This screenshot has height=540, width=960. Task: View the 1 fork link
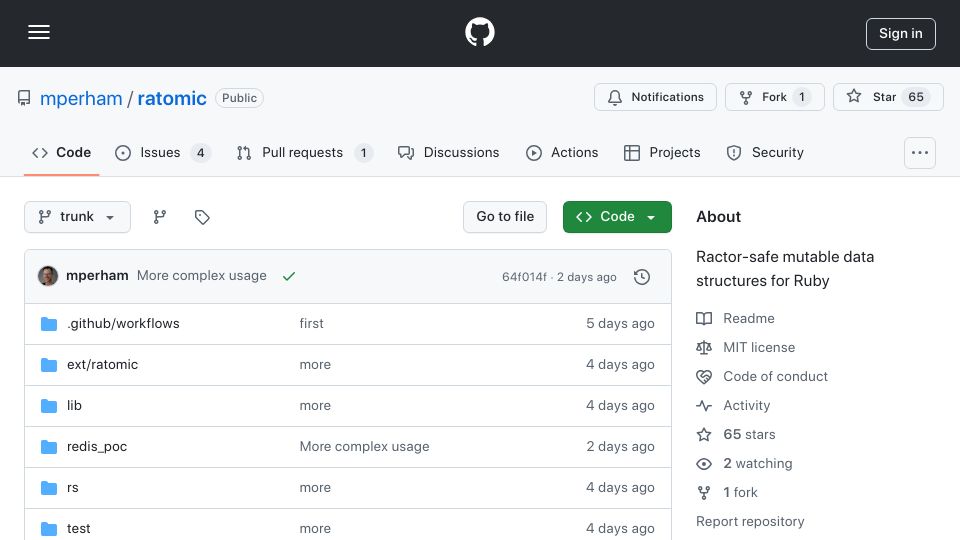pyautogui.click(x=740, y=492)
